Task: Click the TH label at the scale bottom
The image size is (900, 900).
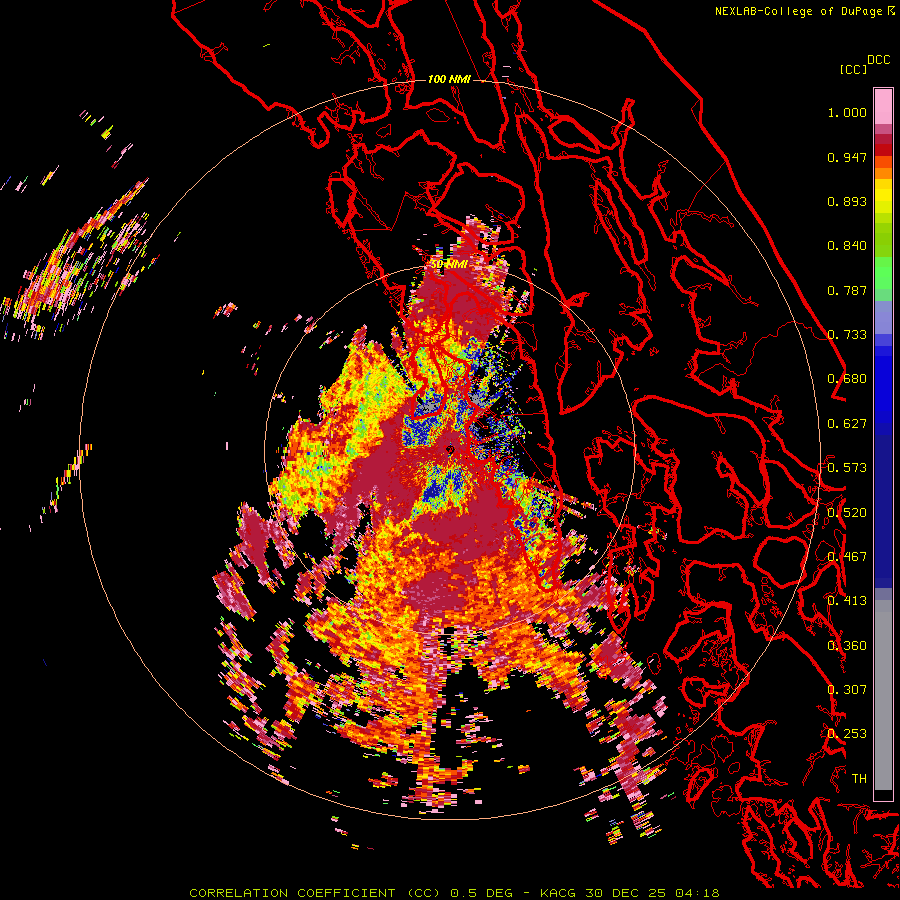Action: (859, 779)
